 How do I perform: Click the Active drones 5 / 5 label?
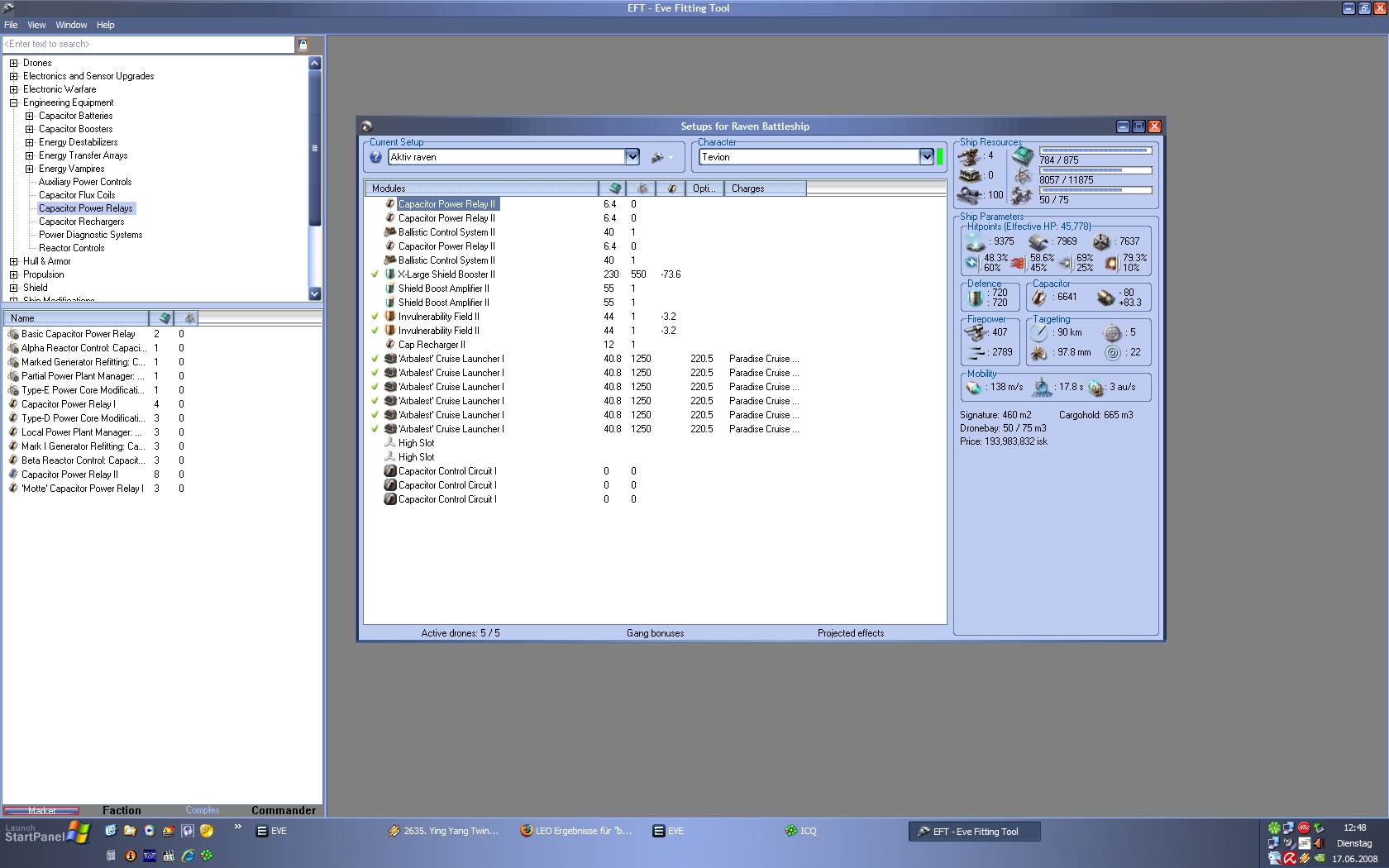point(461,633)
